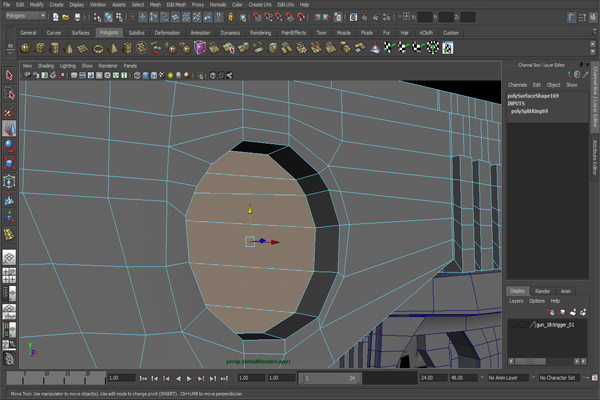Click the time slider at frame 10
Screen dimensions: 600x400
46,378
